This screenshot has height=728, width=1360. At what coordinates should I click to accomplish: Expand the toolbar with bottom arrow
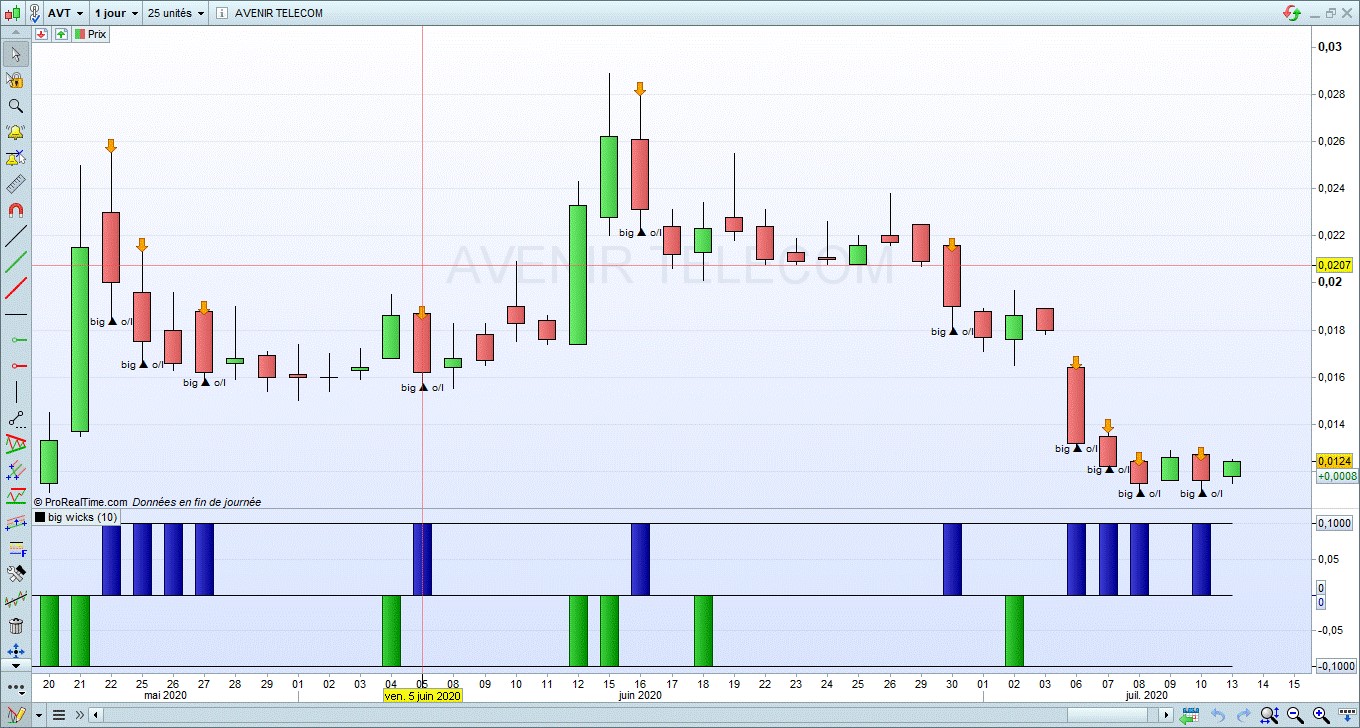click(x=15, y=665)
